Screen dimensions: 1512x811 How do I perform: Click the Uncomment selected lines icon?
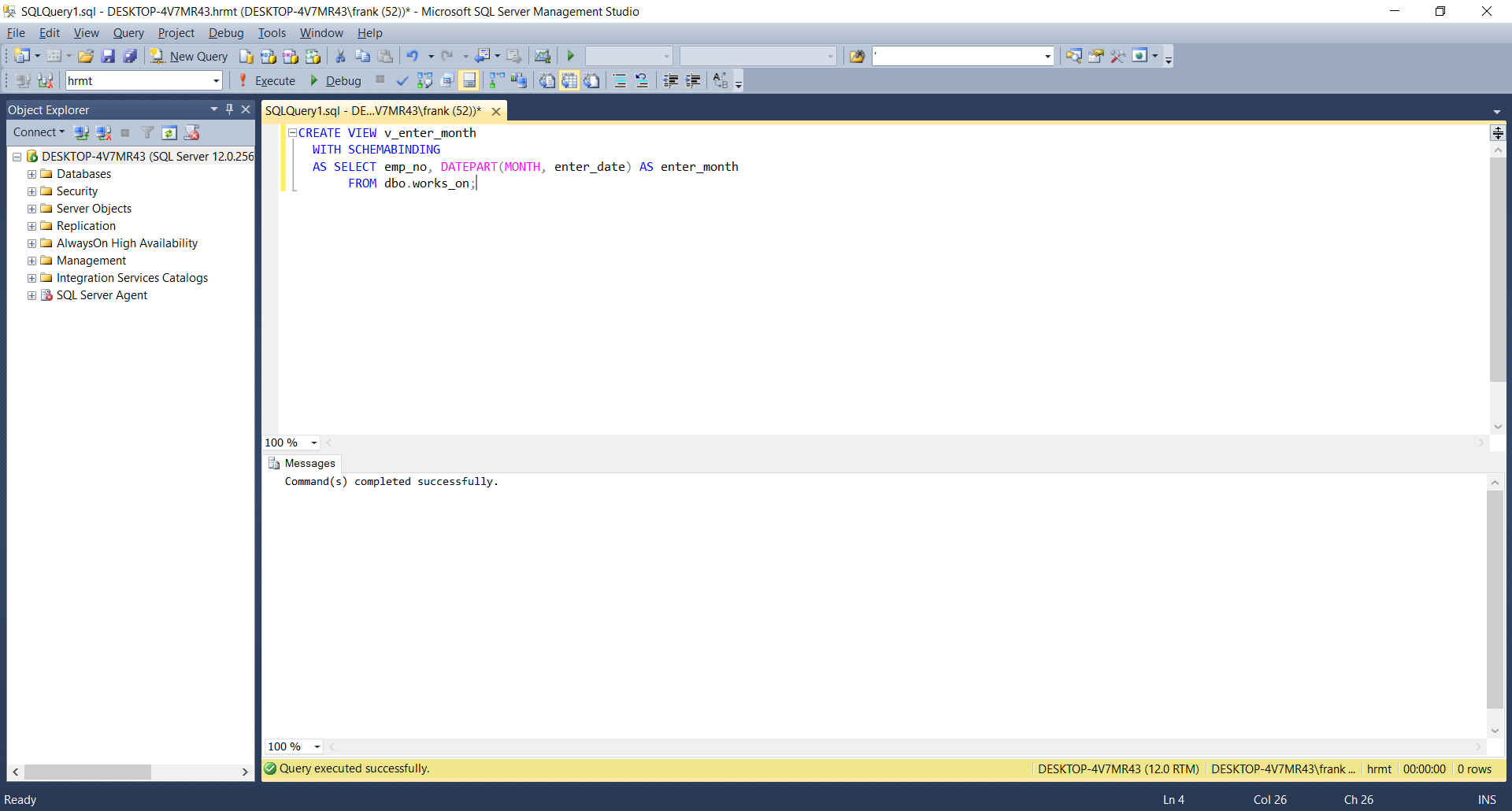coord(642,80)
